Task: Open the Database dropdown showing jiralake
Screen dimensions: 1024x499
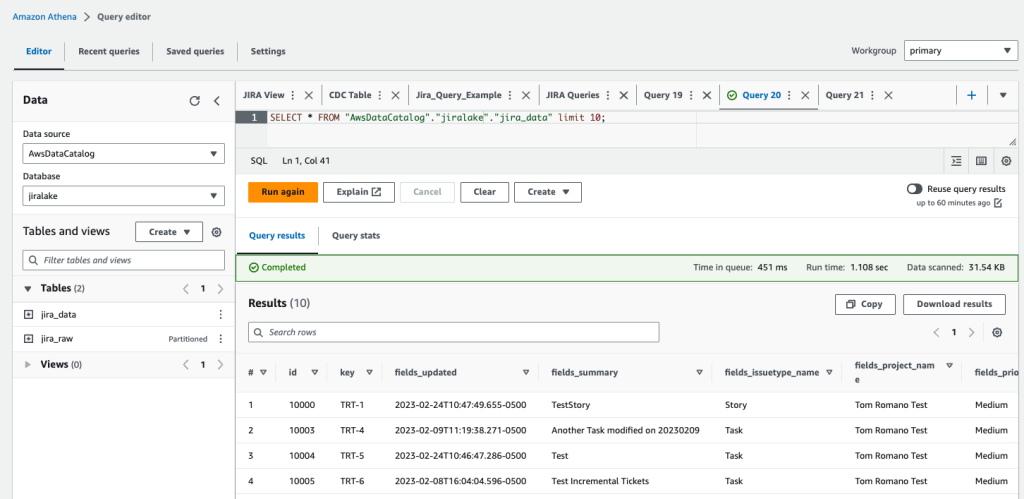Action: coord(123,195)
